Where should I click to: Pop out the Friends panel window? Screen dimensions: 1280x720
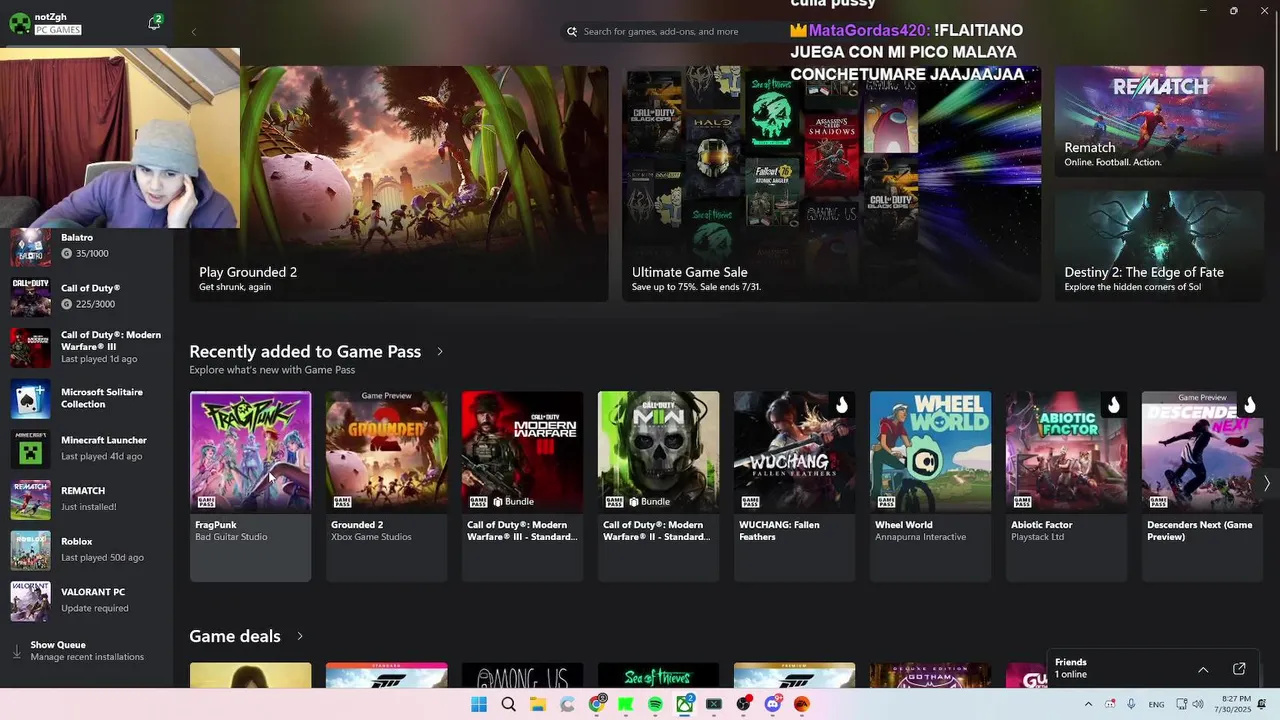(1239, 669)
